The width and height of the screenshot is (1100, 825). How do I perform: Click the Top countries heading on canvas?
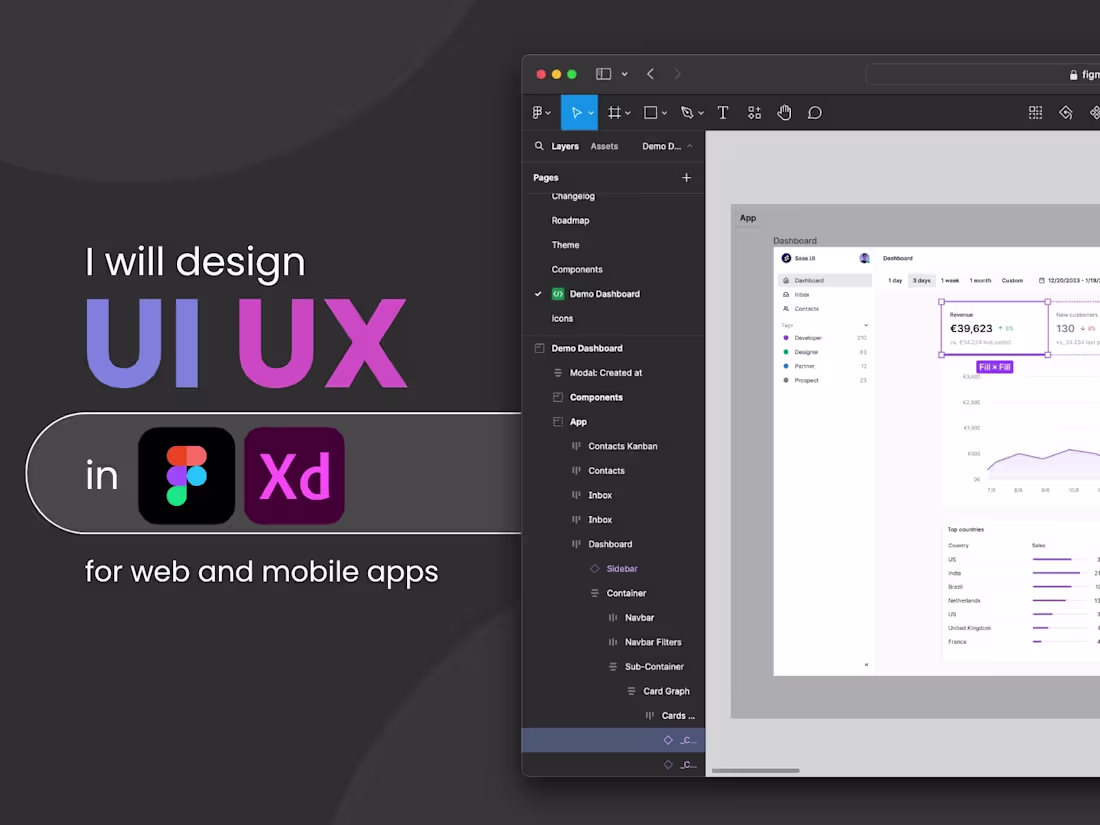pyautogui.click(x=966, y=530)
